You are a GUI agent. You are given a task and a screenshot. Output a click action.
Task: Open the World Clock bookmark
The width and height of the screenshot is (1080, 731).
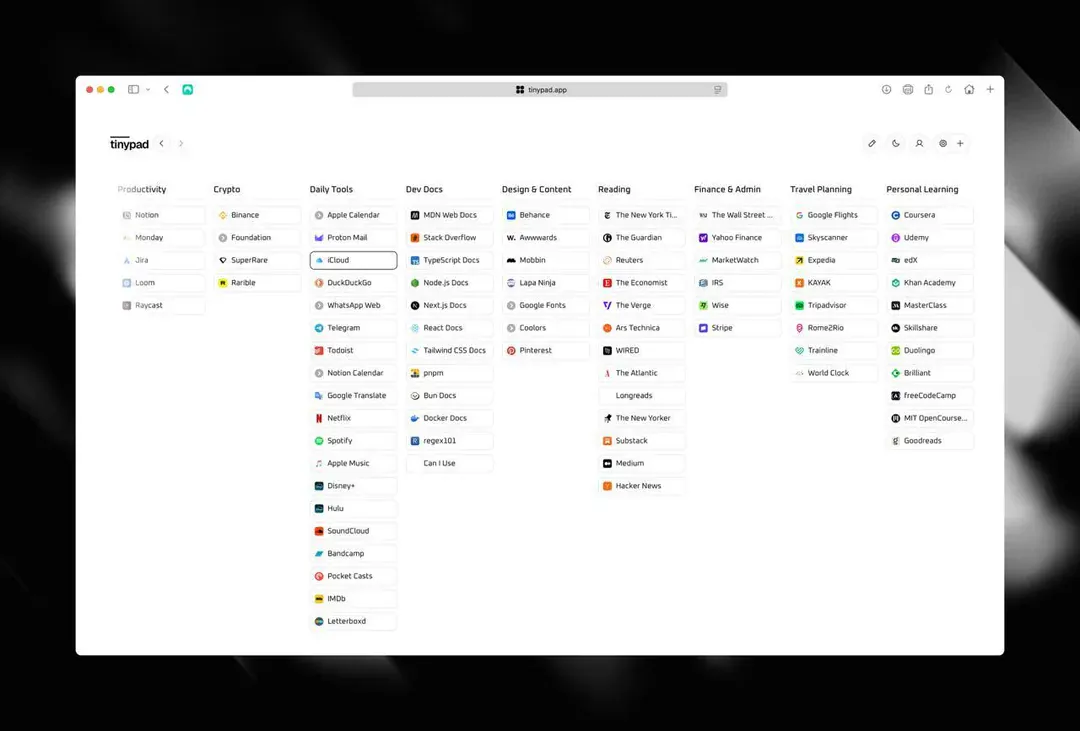[x=833, y=373]
